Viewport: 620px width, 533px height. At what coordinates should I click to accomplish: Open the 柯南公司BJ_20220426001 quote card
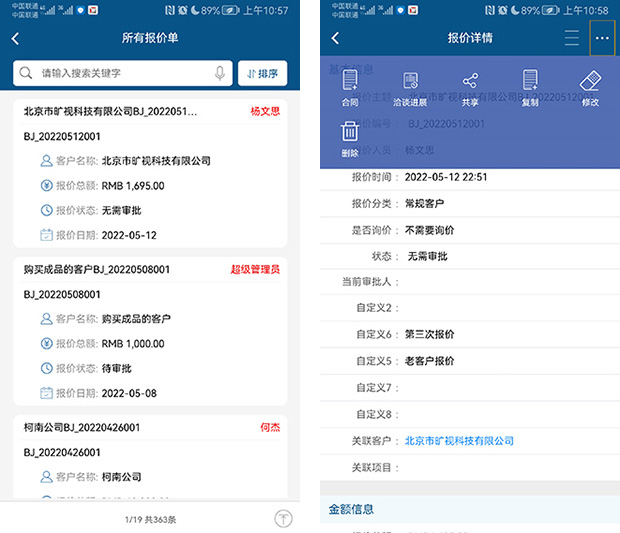[x=150, y=457]
